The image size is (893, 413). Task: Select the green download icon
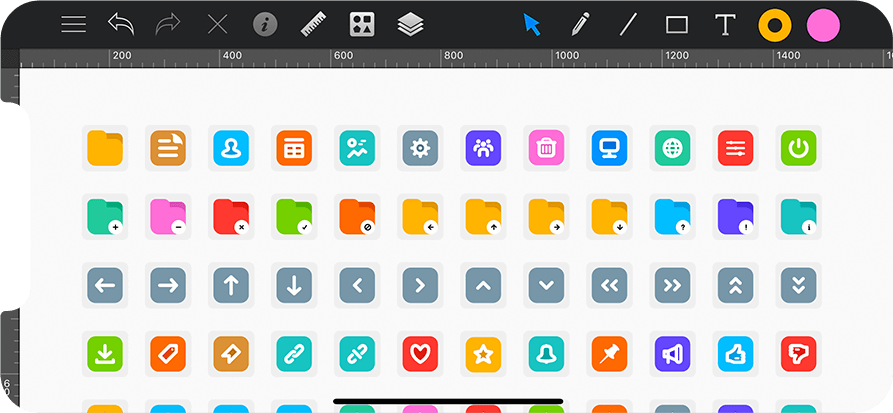click(105, 354)
